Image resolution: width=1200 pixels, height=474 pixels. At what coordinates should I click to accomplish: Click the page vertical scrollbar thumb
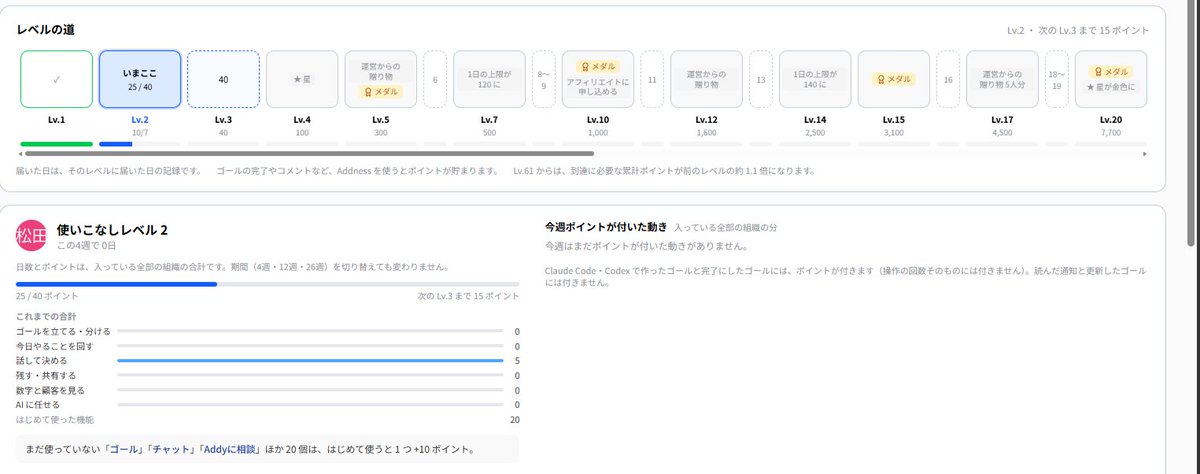point(1190,125)
